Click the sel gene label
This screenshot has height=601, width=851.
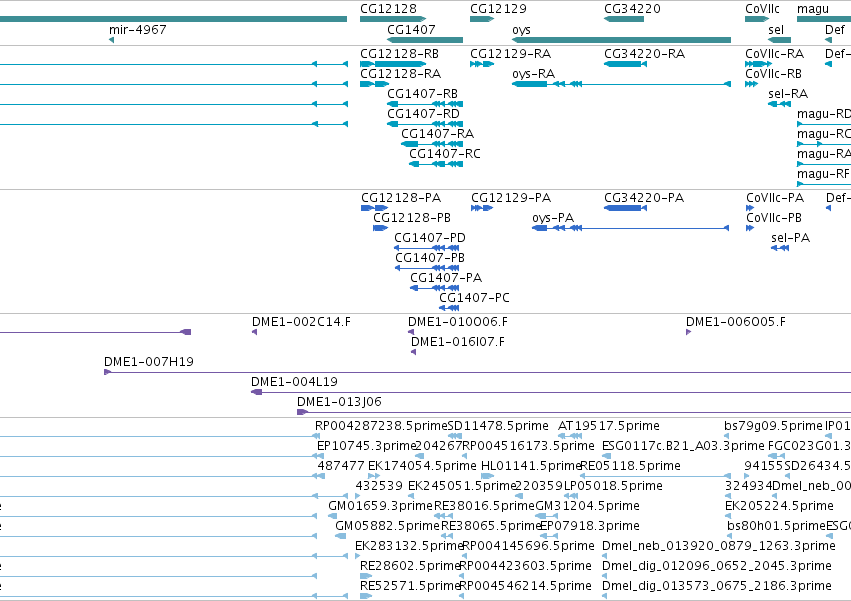(x=776, y=29)
